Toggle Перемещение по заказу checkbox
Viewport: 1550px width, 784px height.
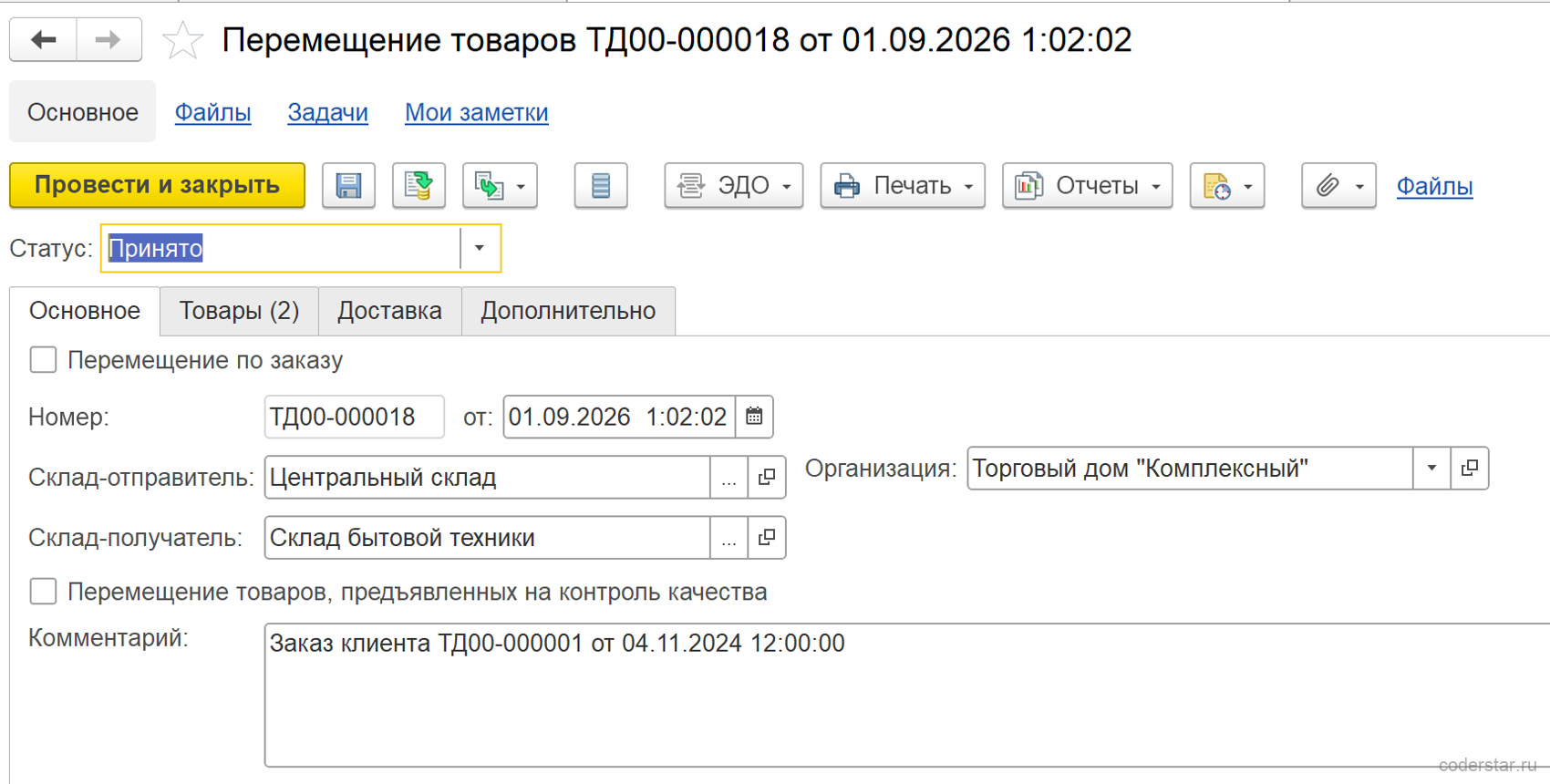[x=43, y=359]
